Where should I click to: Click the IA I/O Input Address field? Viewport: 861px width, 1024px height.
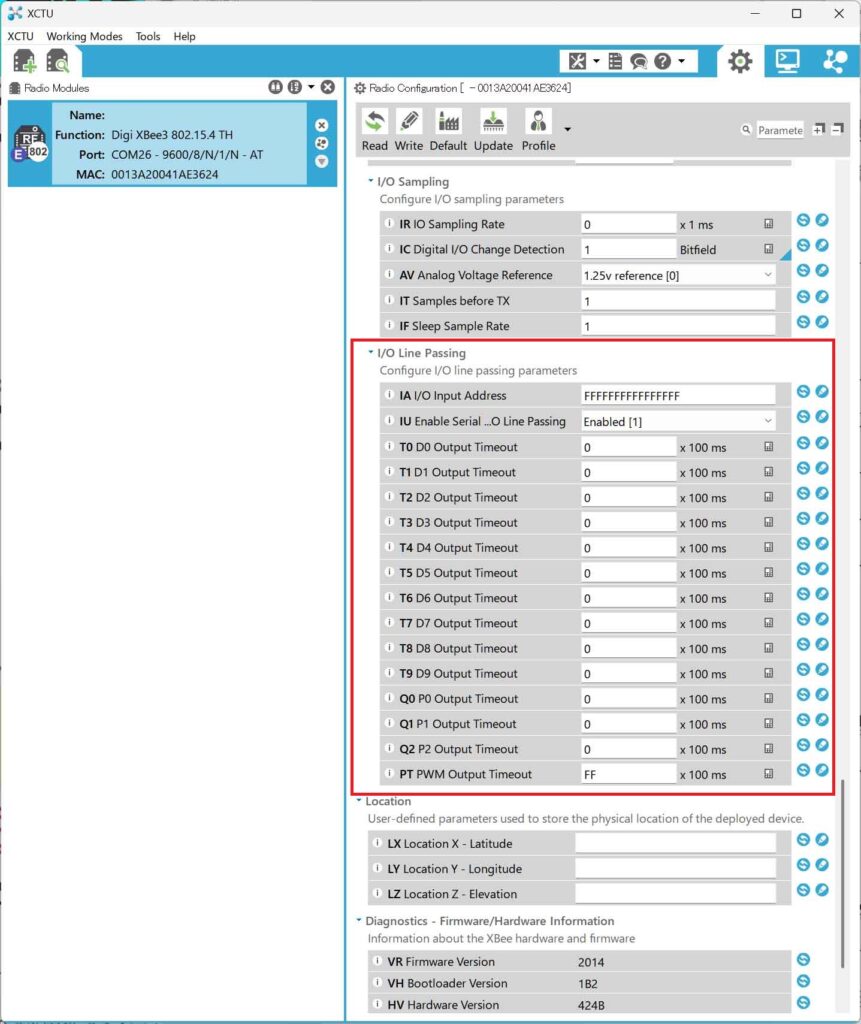(678, 395)
